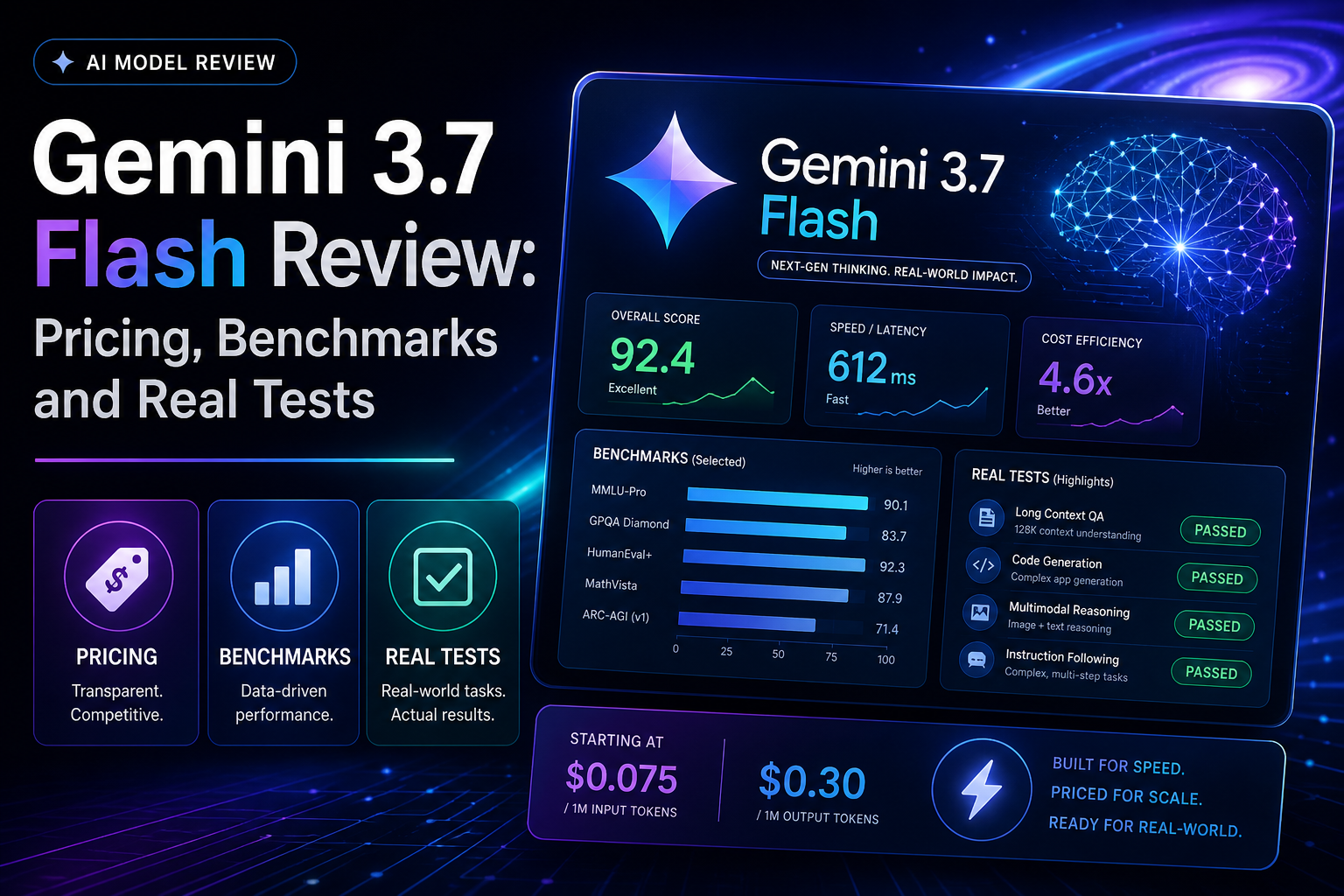Click the PASSED badge for Instruction Following
Viewport: 1344px width, 896px height.
pyautogui.click(x=1212, y=673)
